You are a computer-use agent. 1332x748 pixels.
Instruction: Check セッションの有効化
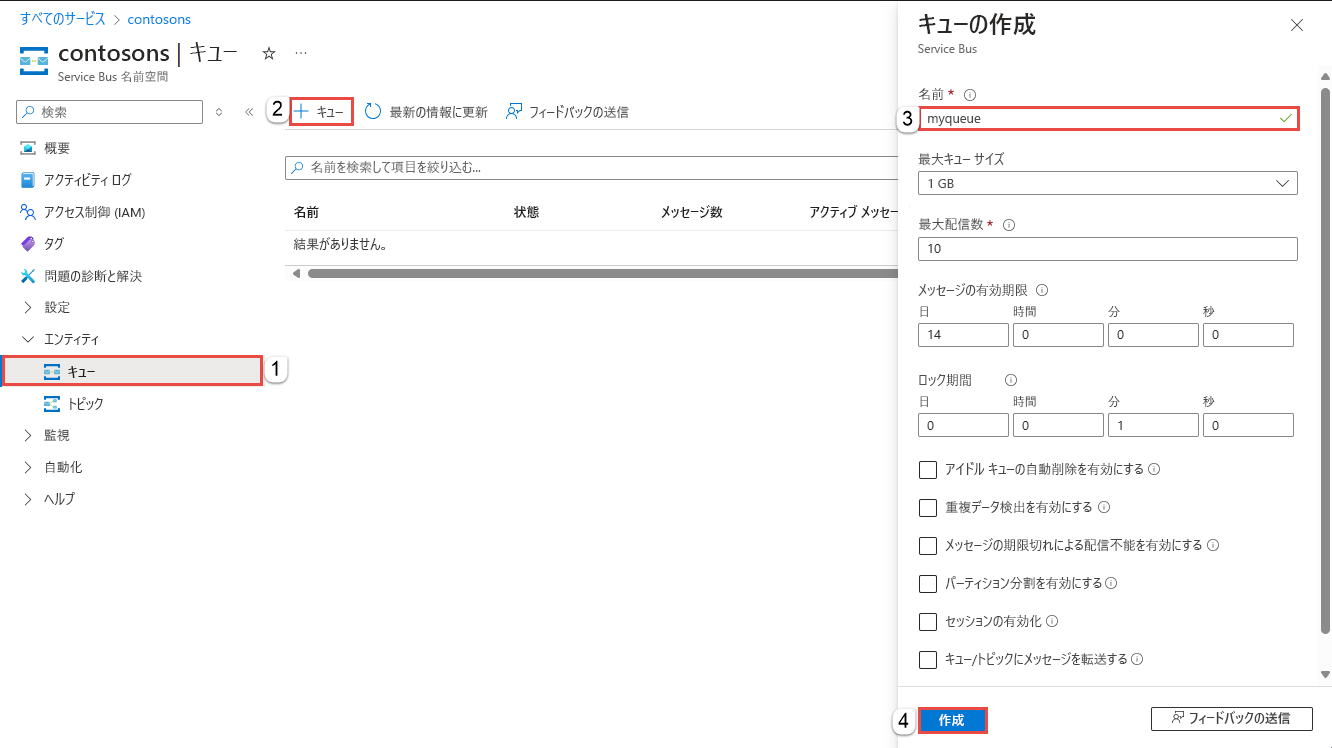click(x=928, y=621)
